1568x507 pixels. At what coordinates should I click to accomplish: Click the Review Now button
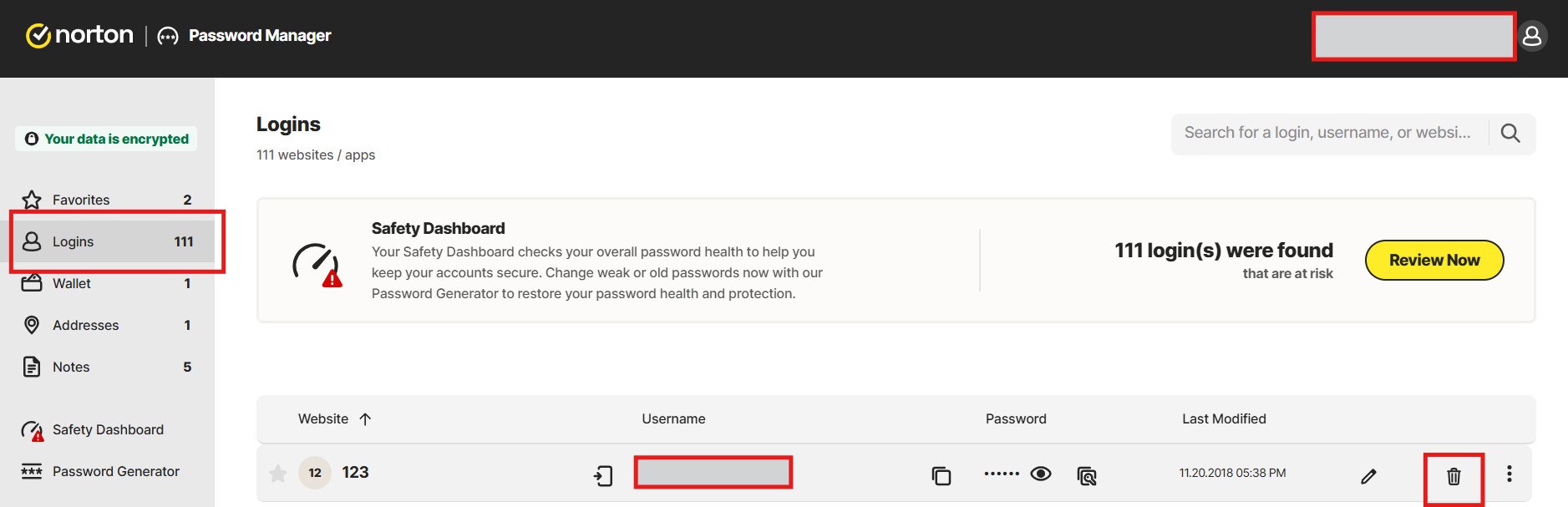1434,260
